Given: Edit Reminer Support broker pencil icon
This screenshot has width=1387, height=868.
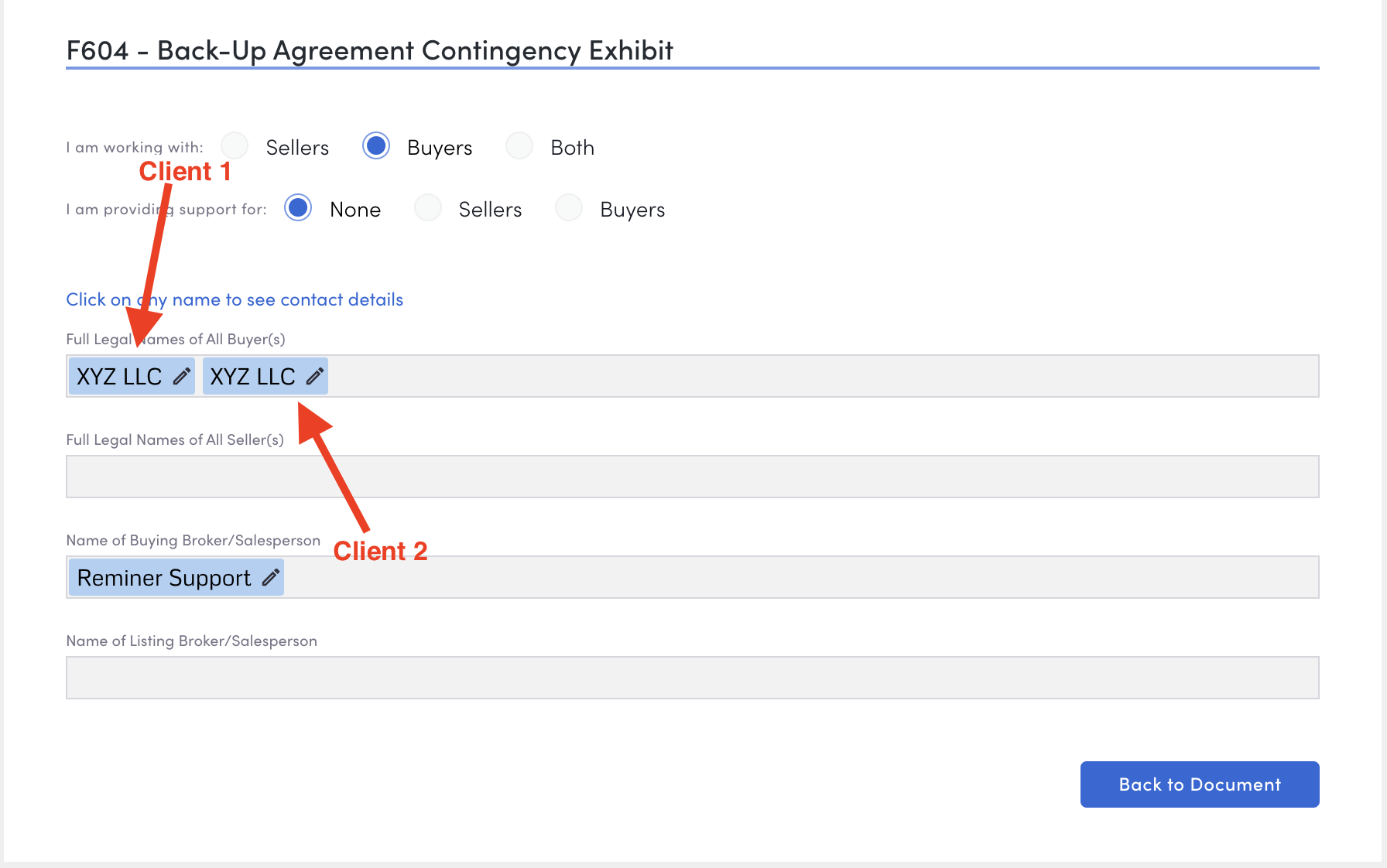Looking at the screenshot, I should click(271, 578).
